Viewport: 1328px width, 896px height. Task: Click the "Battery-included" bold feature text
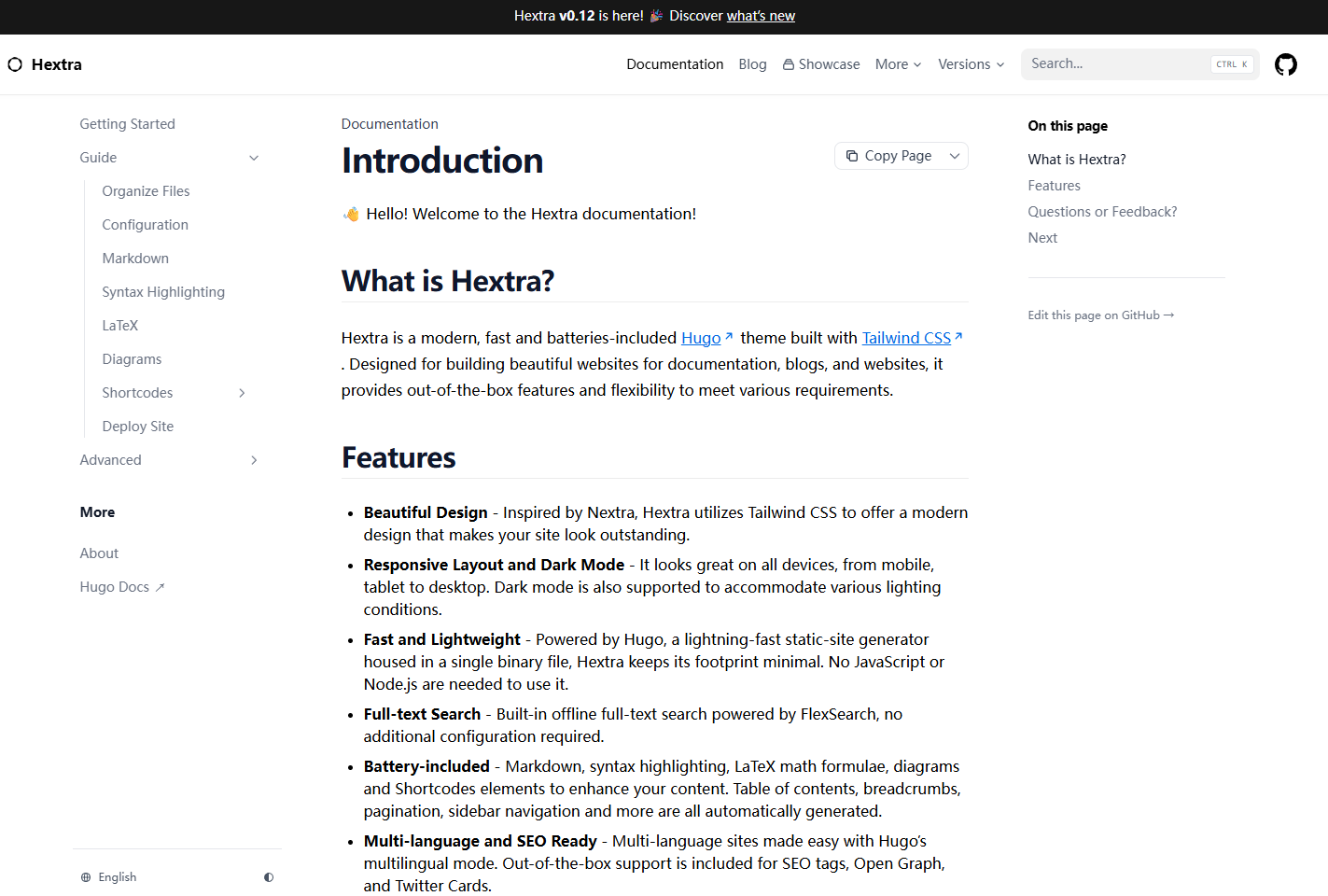click(x=426, y=766)
